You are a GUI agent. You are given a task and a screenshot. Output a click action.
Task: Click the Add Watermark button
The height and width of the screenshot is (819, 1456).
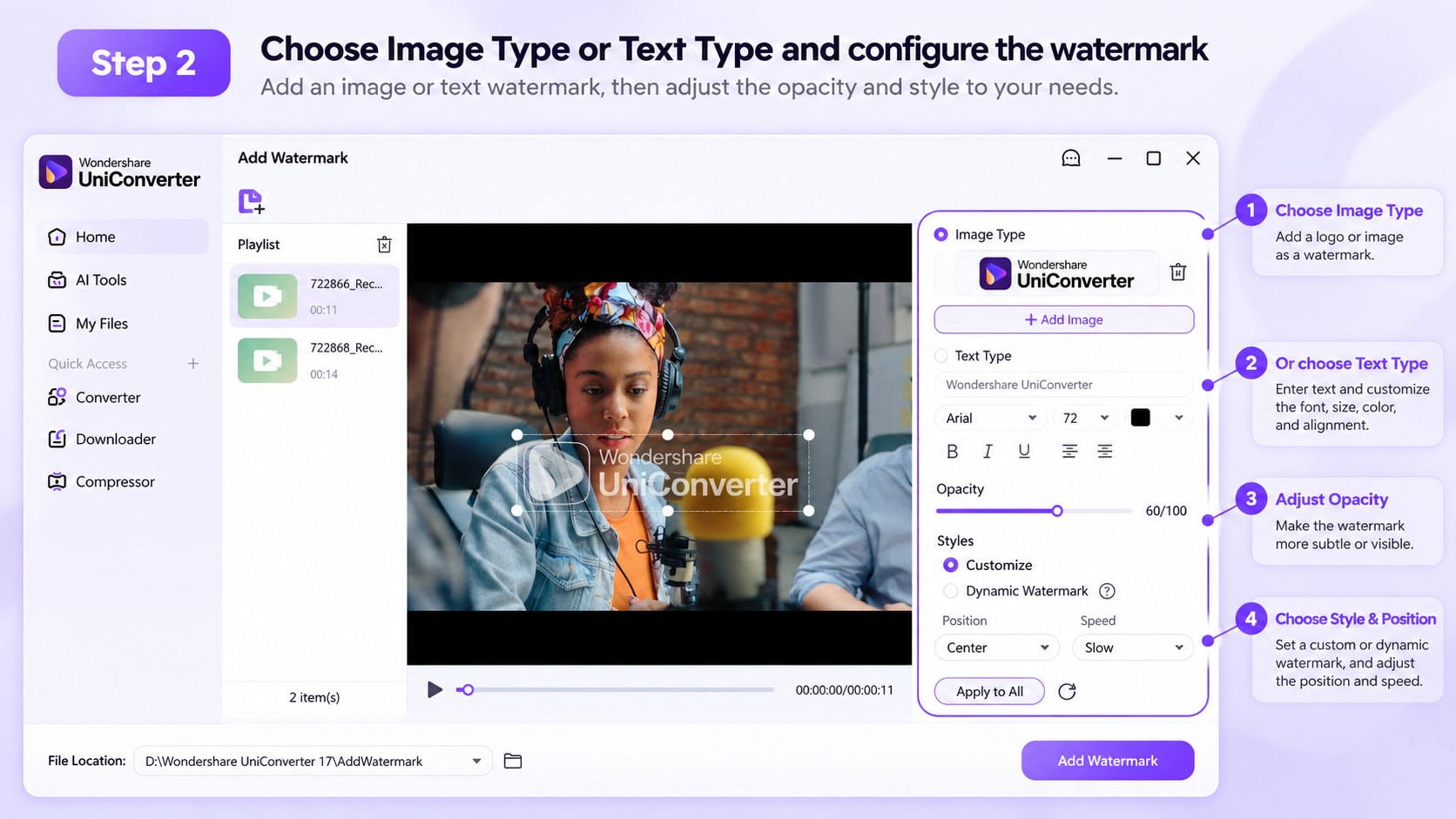(x=1108, y=761)
